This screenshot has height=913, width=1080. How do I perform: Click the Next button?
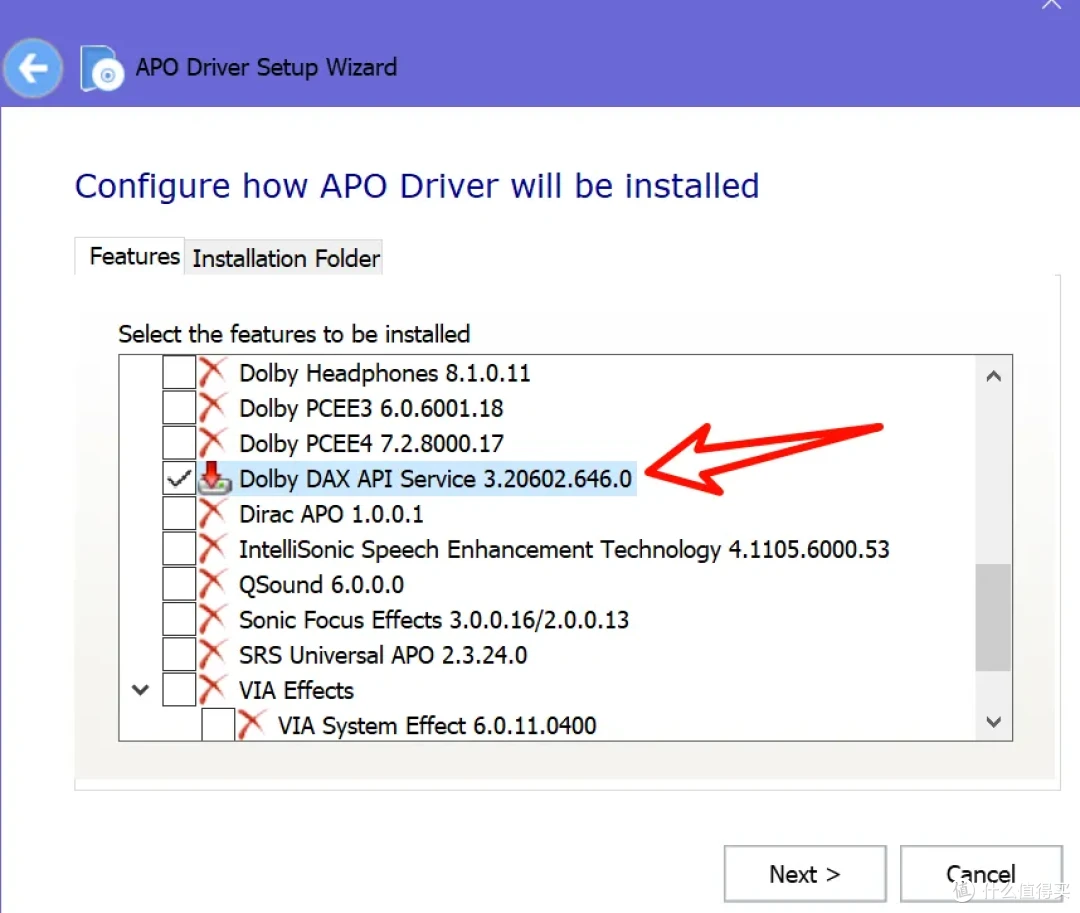pos(804,874)
